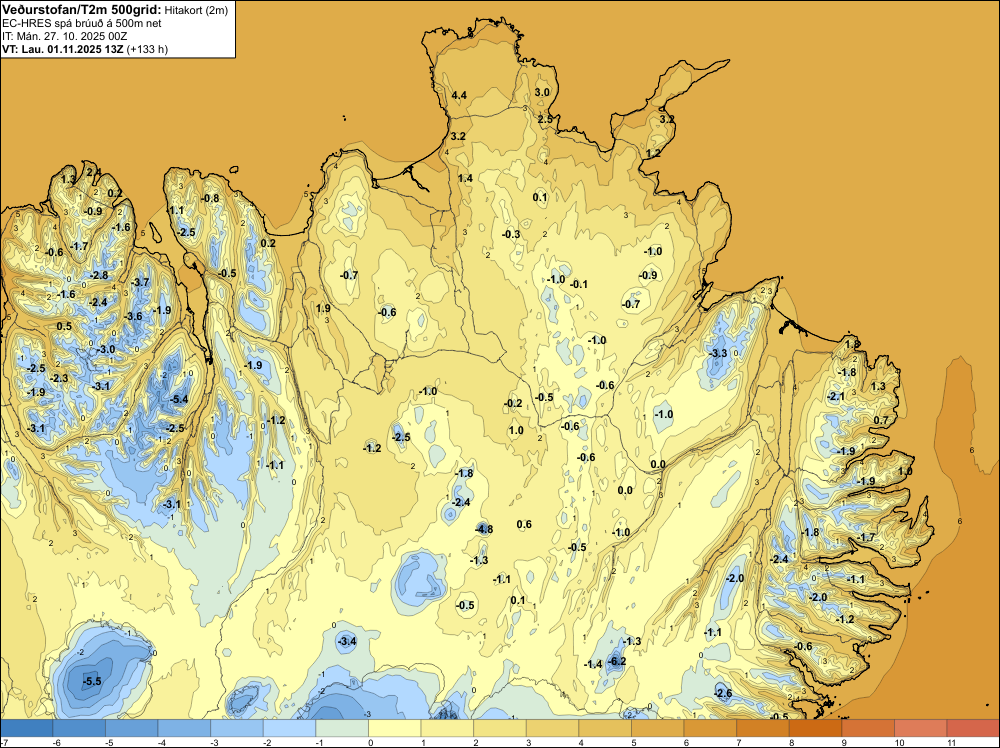Click the legend swatch between 8 and 9

816,728
